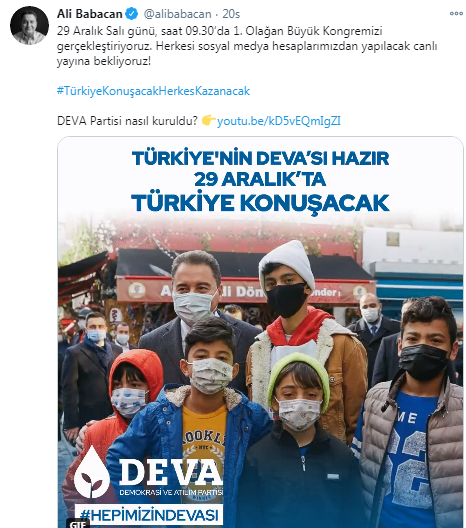Click Ali Babacan's profile avatar photo
The height and width of the screenshot is (528, 466).
(29, 26)
